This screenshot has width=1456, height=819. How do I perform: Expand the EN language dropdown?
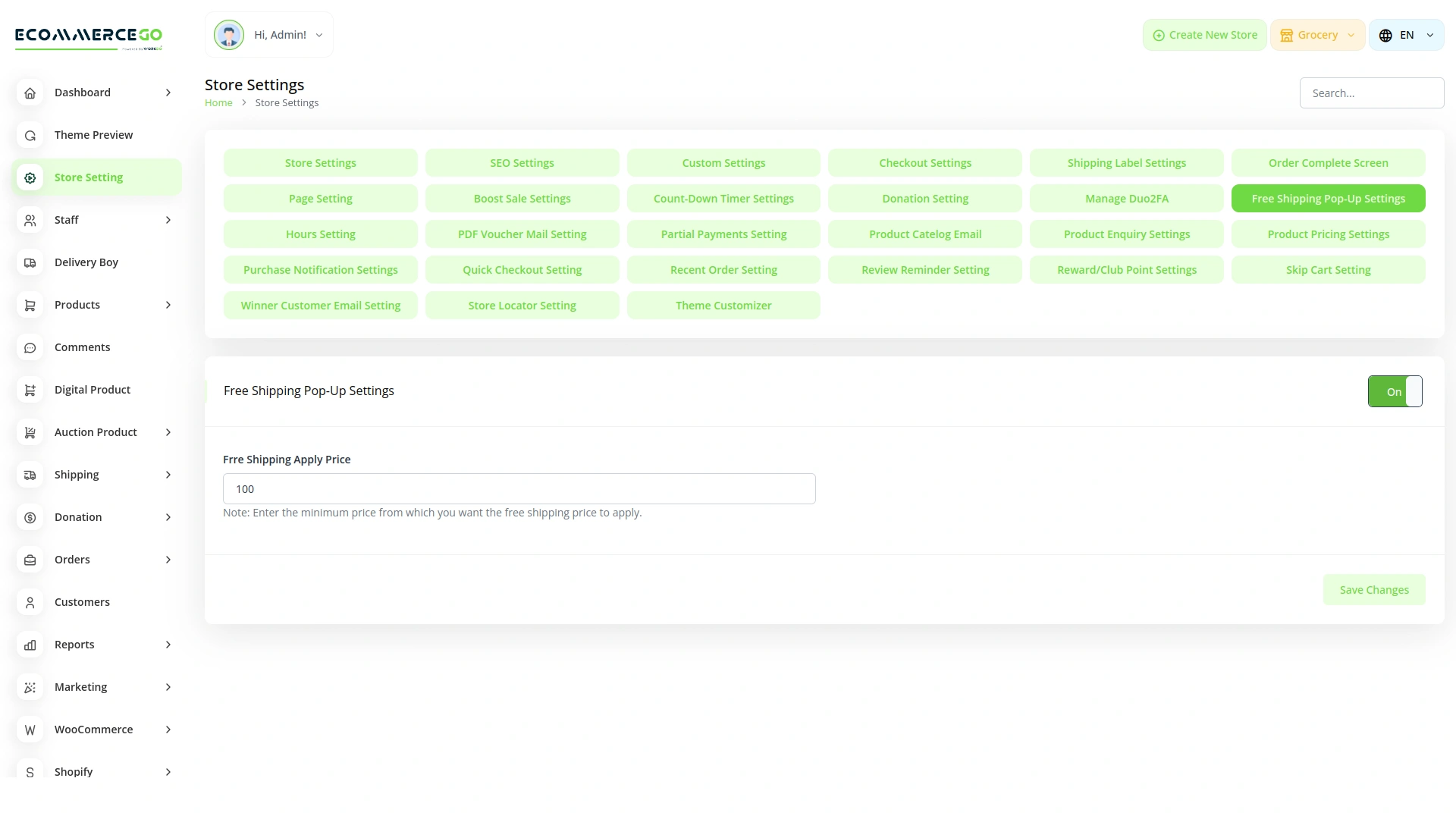coord(1407,35)
